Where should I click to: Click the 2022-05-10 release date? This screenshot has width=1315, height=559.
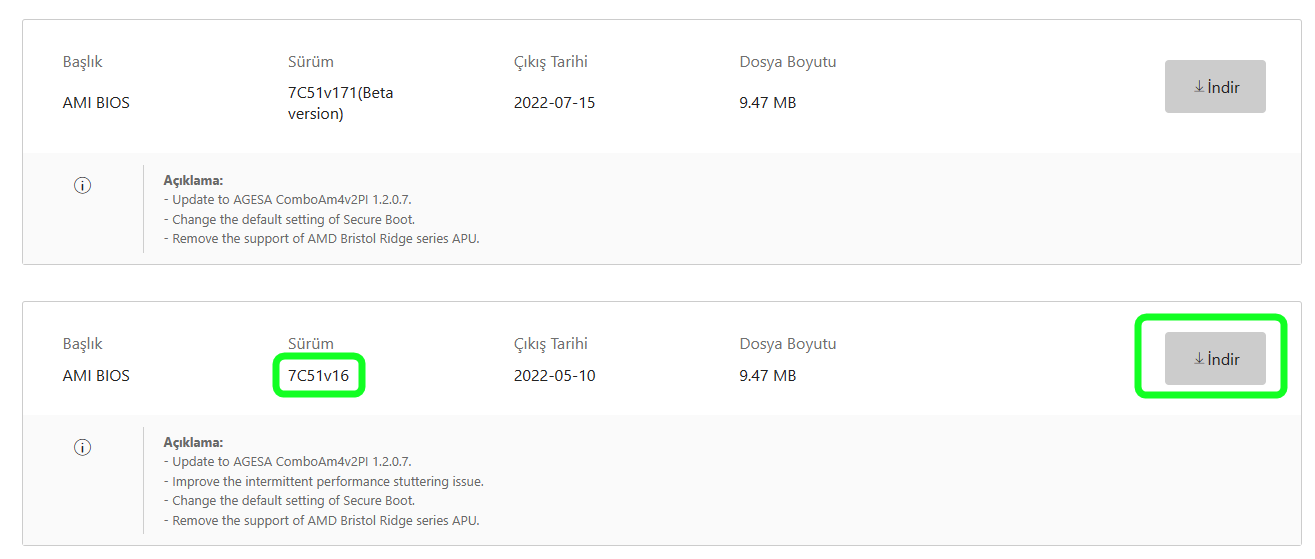[x=554, y=376]
